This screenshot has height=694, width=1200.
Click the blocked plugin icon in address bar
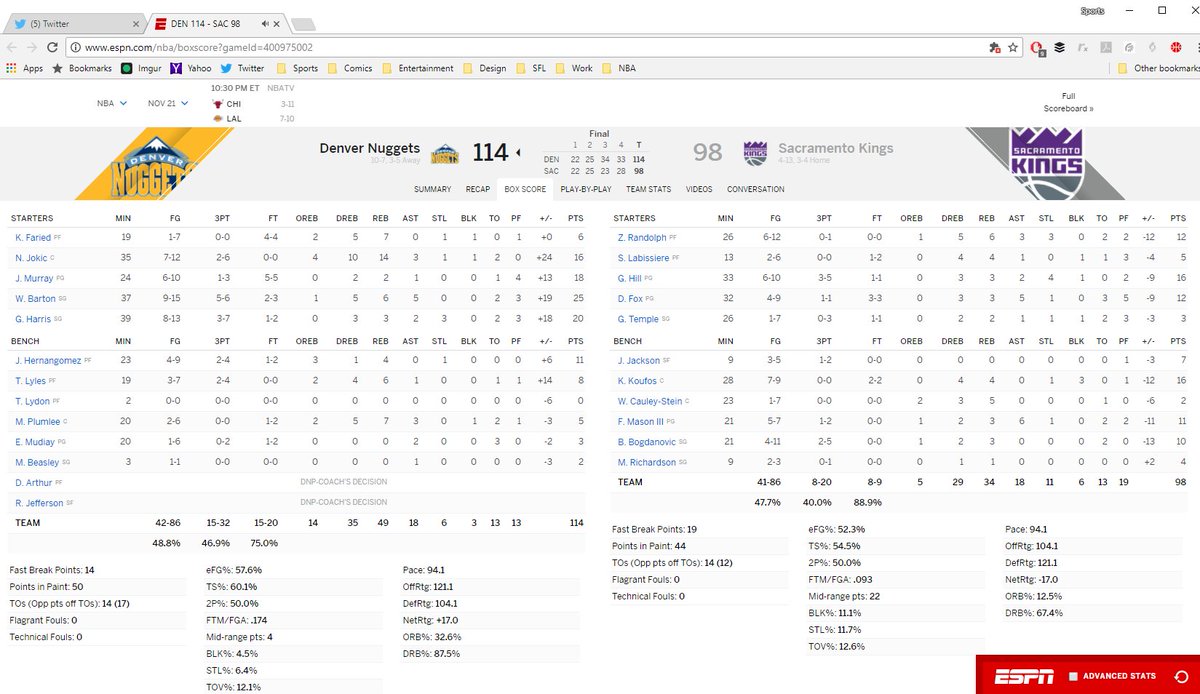tap(994, 47)
